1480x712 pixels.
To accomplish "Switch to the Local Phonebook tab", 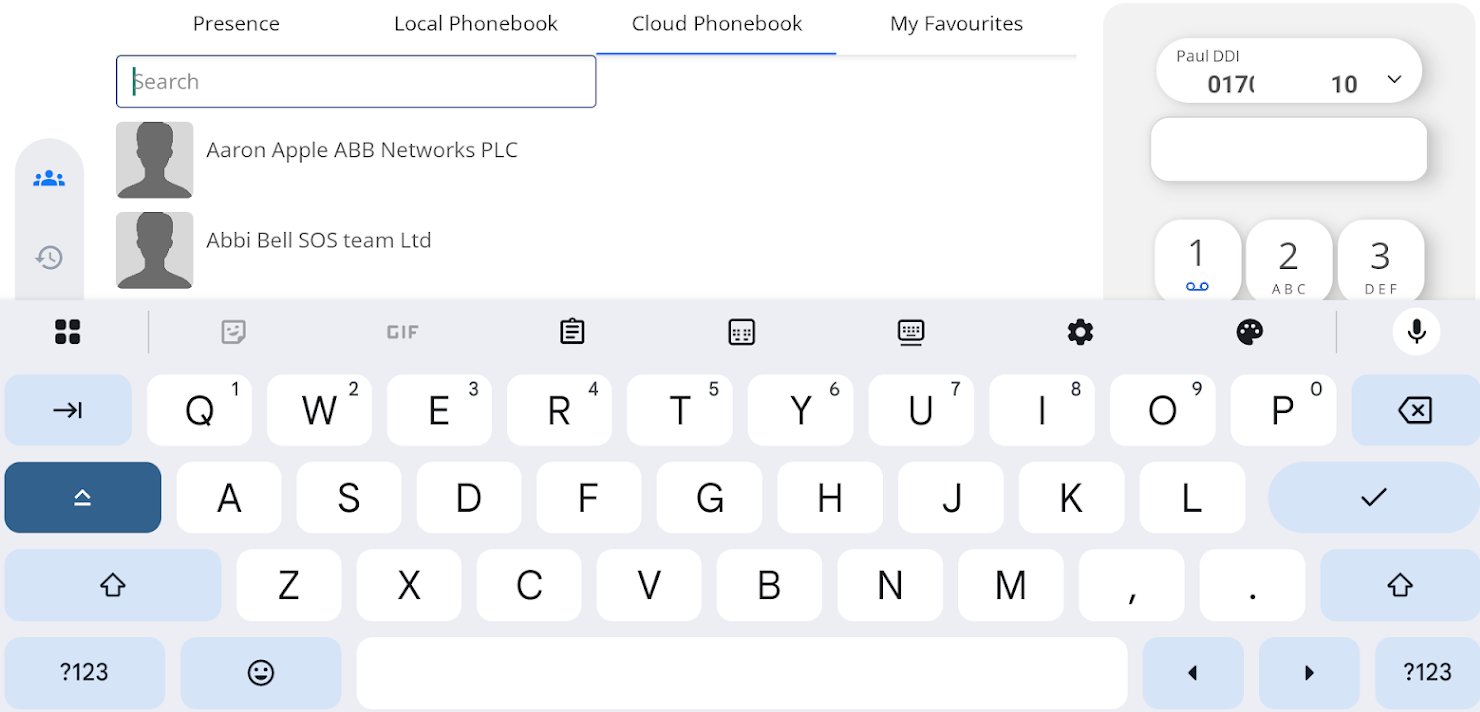I will [476, 24].
